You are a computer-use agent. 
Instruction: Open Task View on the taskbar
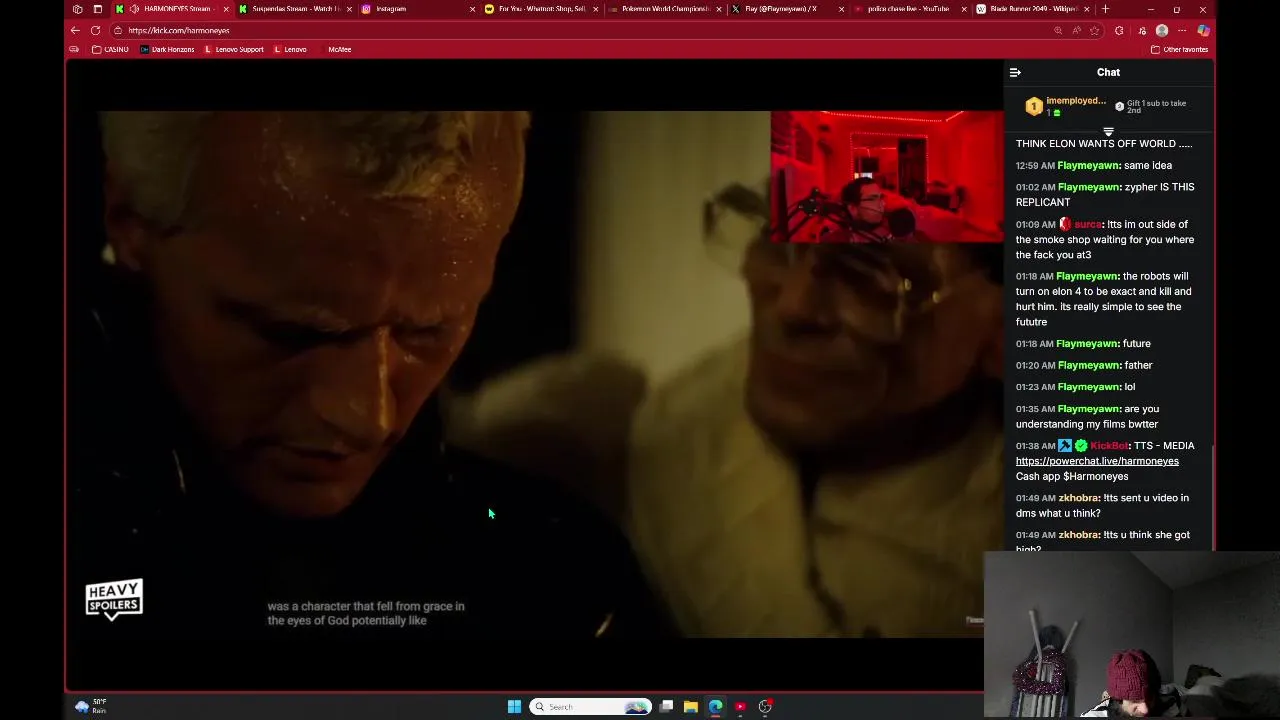coord(666,707)
